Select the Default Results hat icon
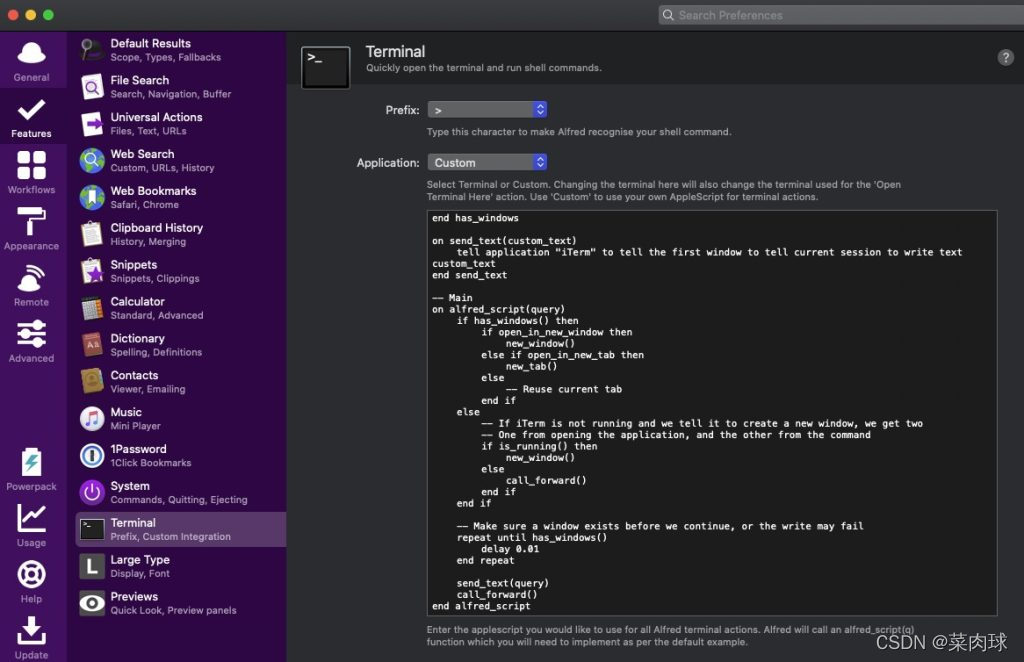The width and height of the screenshot is (1024, 662). tap(92, 50)
